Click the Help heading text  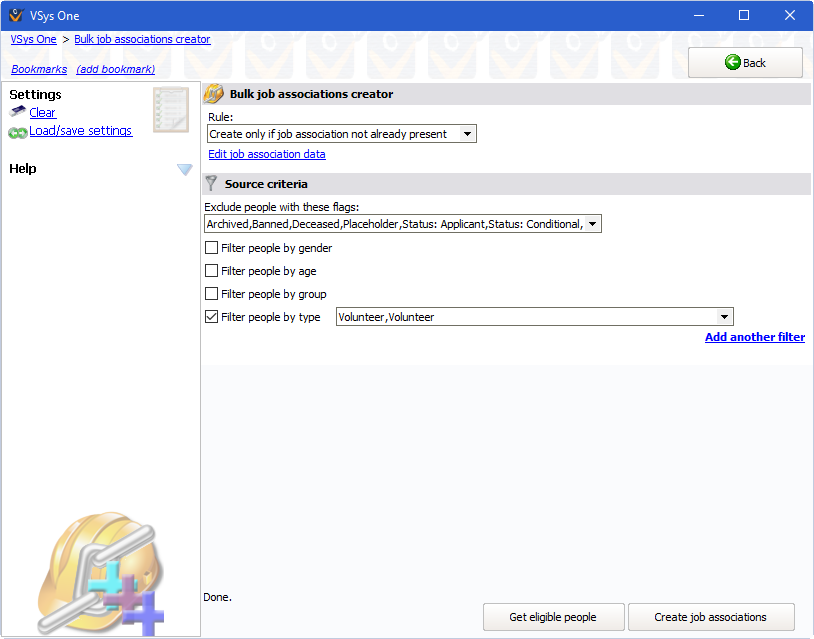point(23,168)
